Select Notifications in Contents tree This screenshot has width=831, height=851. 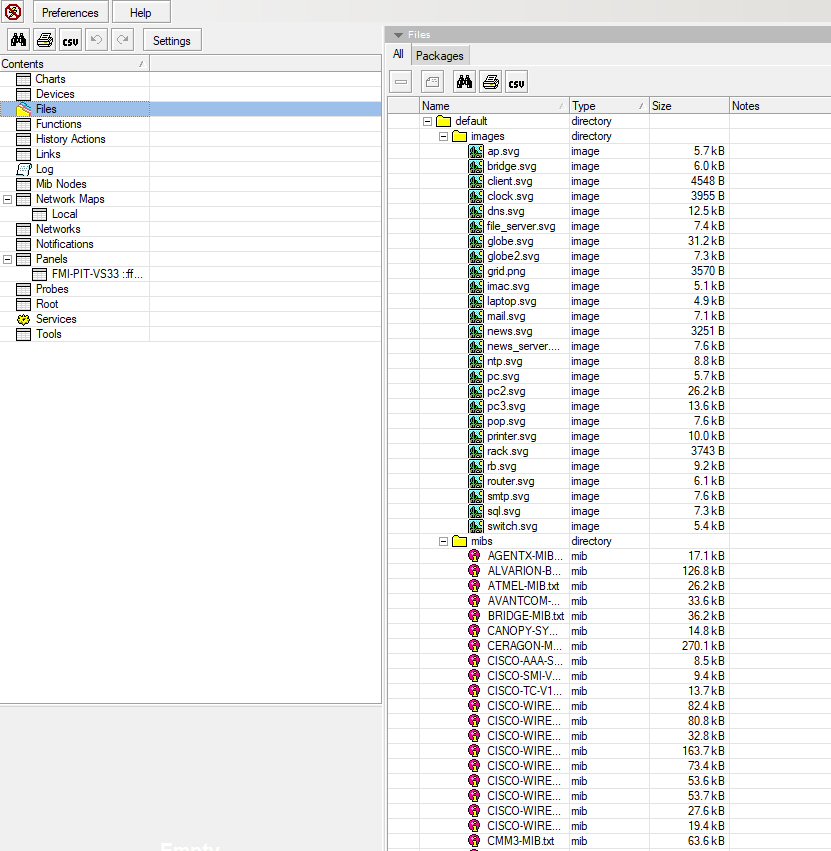[65, 244]
